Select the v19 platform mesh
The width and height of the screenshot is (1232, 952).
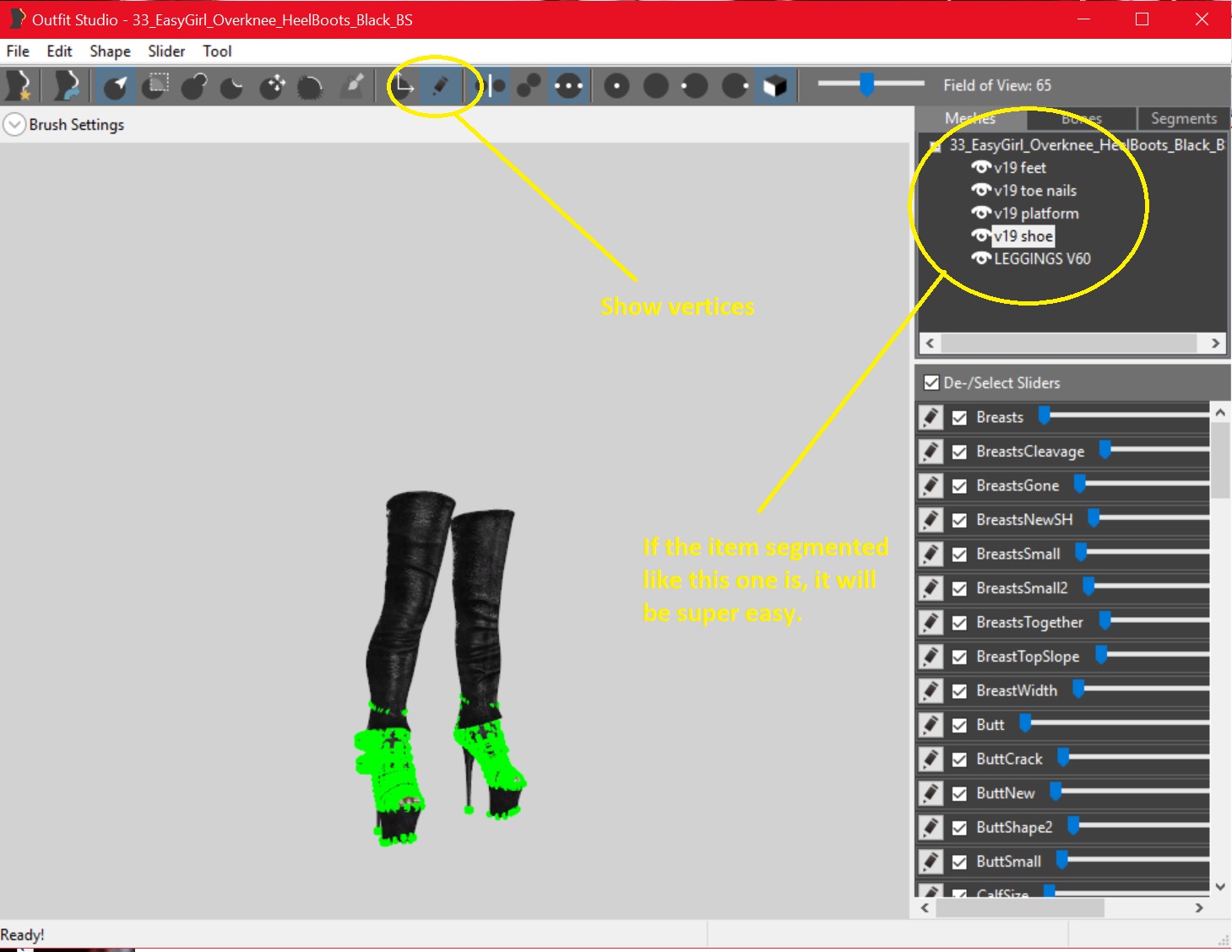(1034, 213)
